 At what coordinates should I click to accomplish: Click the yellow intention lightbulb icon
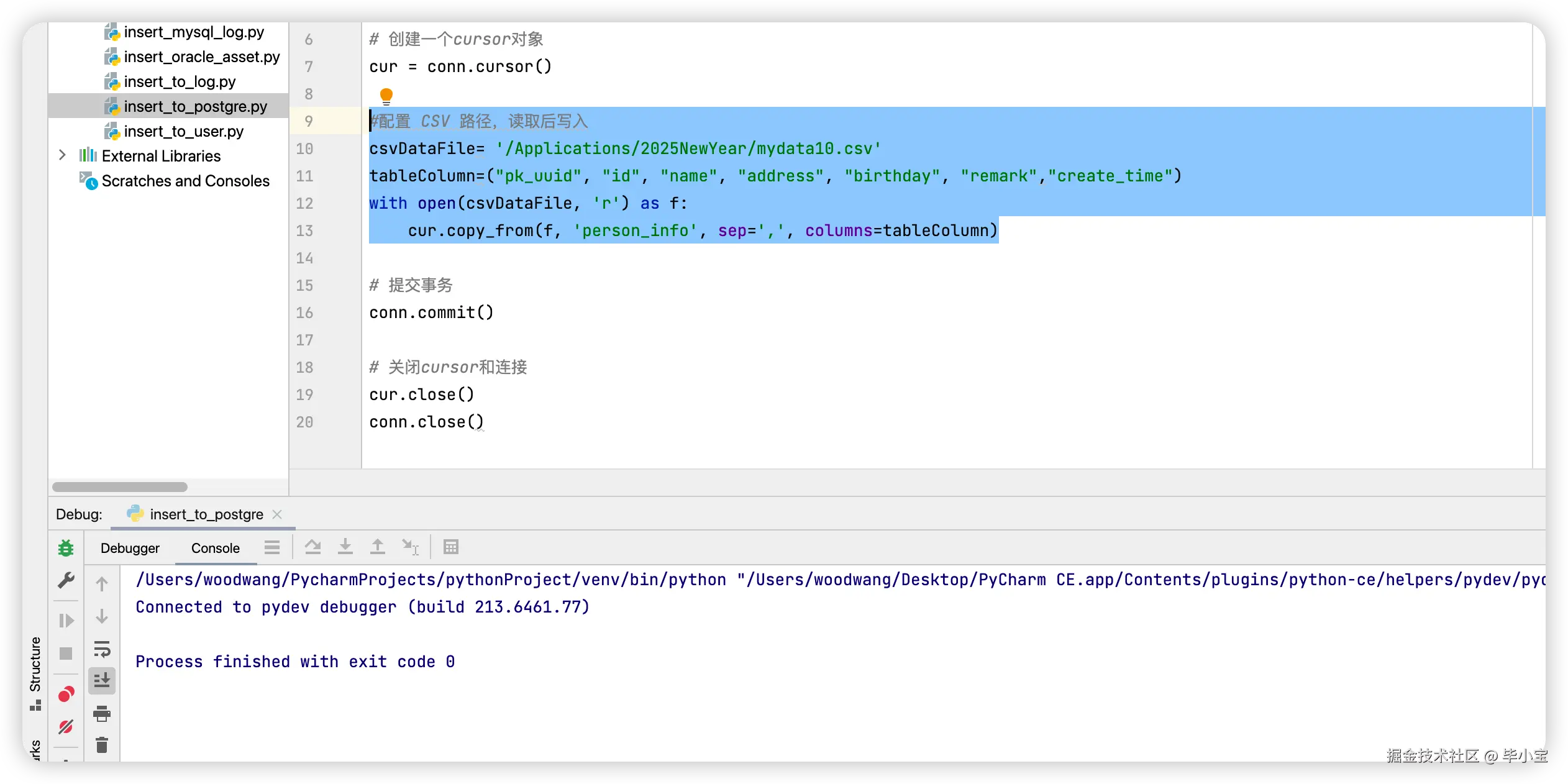pos(386,96)
